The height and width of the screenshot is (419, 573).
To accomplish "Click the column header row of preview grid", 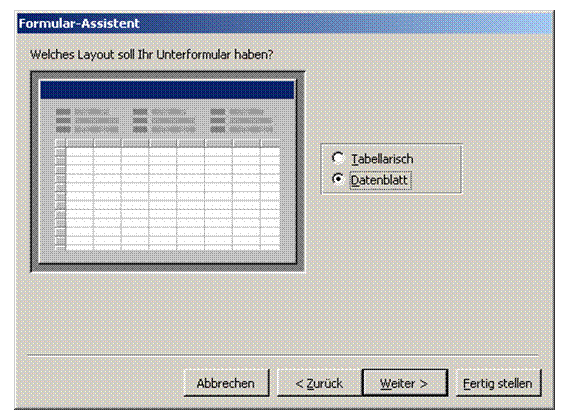I will 167,143.
